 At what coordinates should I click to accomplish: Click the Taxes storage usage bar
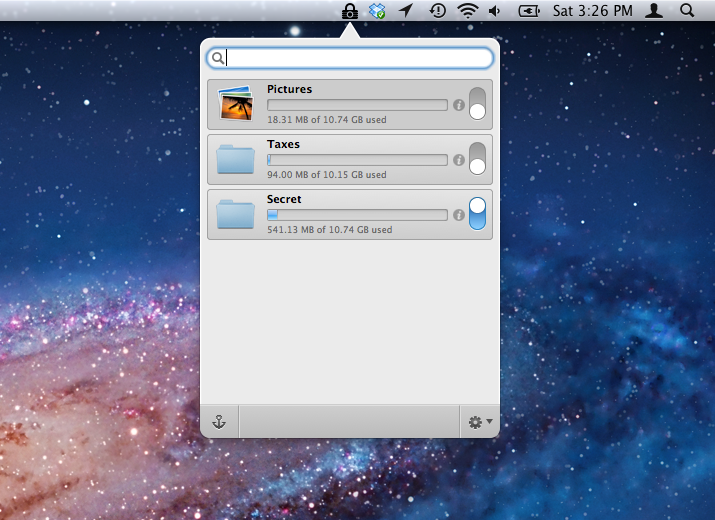(357, 160)
